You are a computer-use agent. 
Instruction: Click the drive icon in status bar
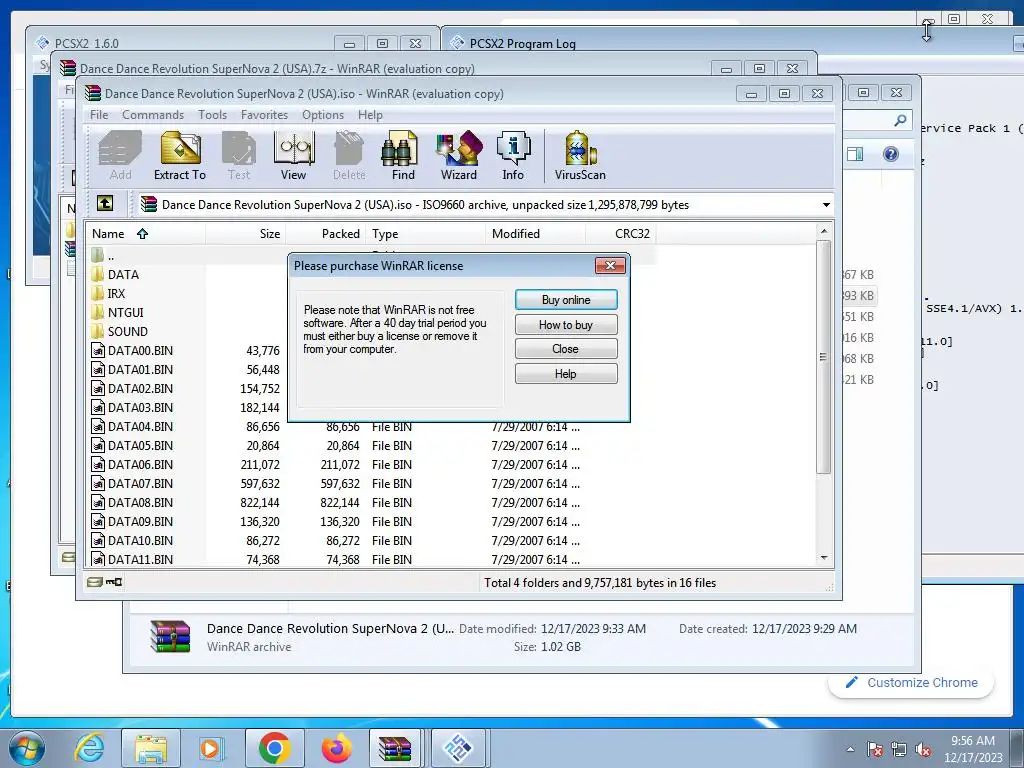tap(95, 582)
